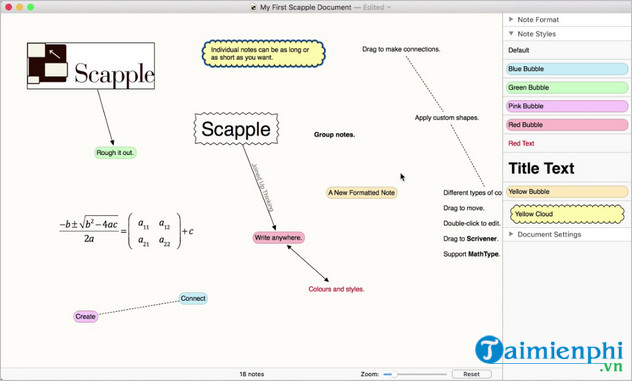Screen dimensions: 632x381
Task: Select 'Different types of co' note
Action: 472,193
